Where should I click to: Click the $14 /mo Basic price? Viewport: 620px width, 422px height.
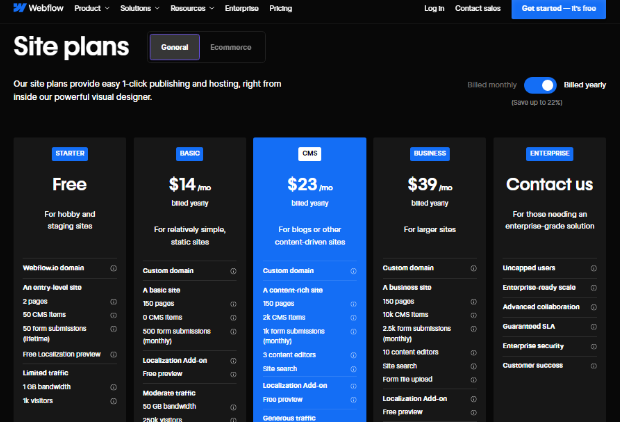click(x=190, y=184)
